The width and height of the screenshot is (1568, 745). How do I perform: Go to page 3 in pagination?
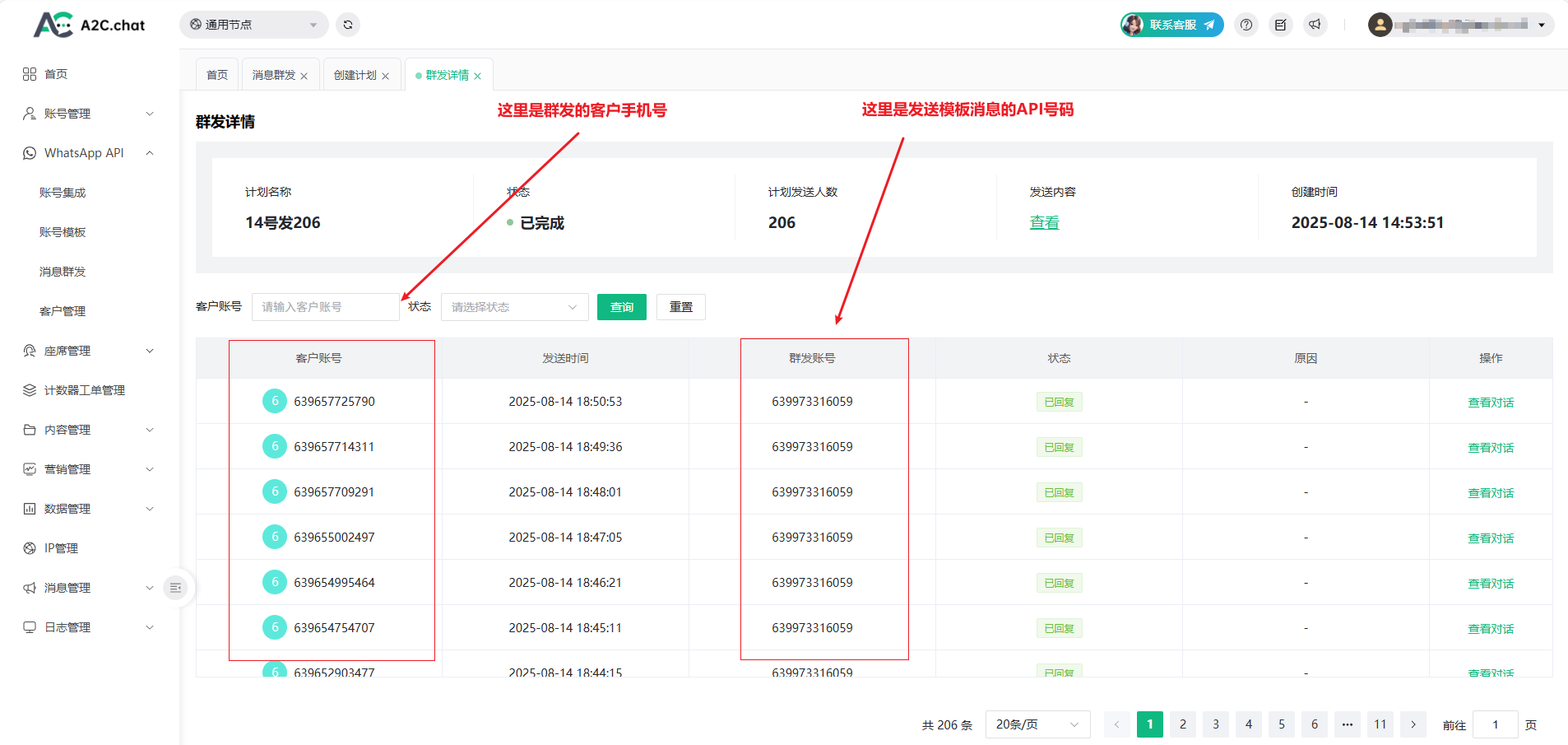click(1215, 724)
